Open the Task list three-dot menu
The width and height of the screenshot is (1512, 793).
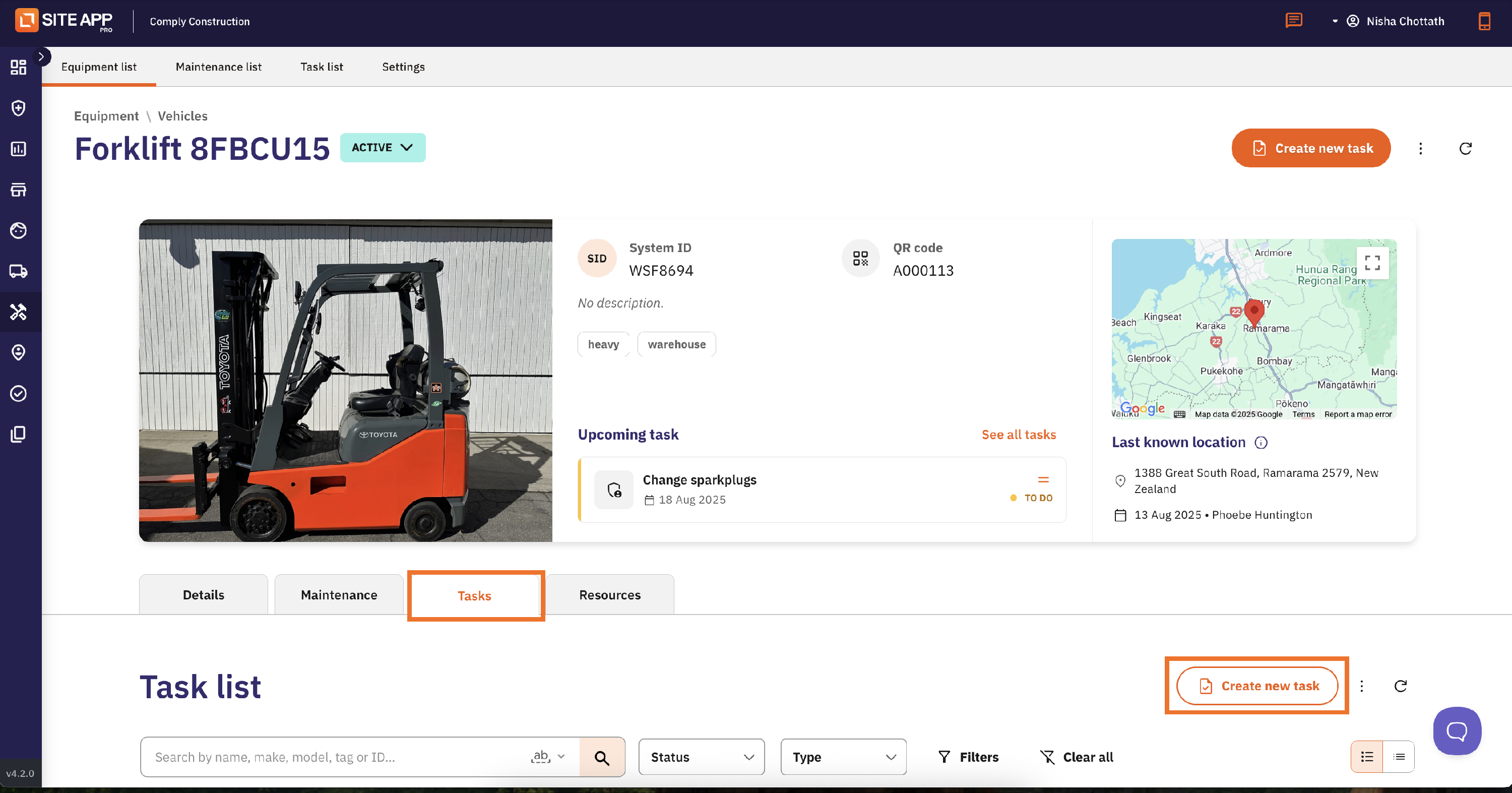point(1362,686)
